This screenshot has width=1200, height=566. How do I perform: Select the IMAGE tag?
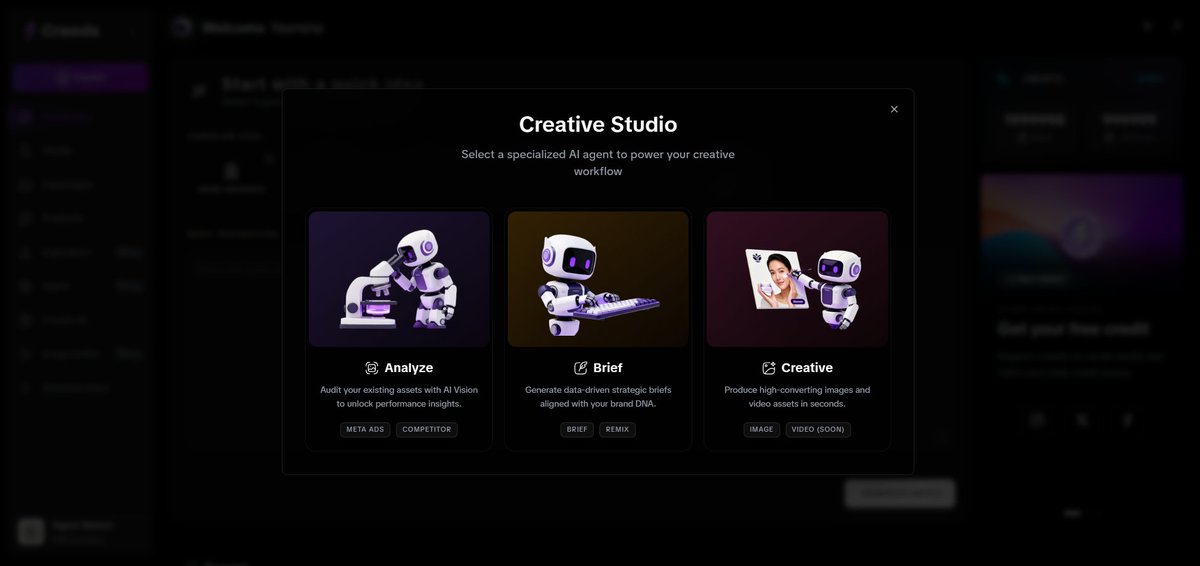(x=762, y=430)
